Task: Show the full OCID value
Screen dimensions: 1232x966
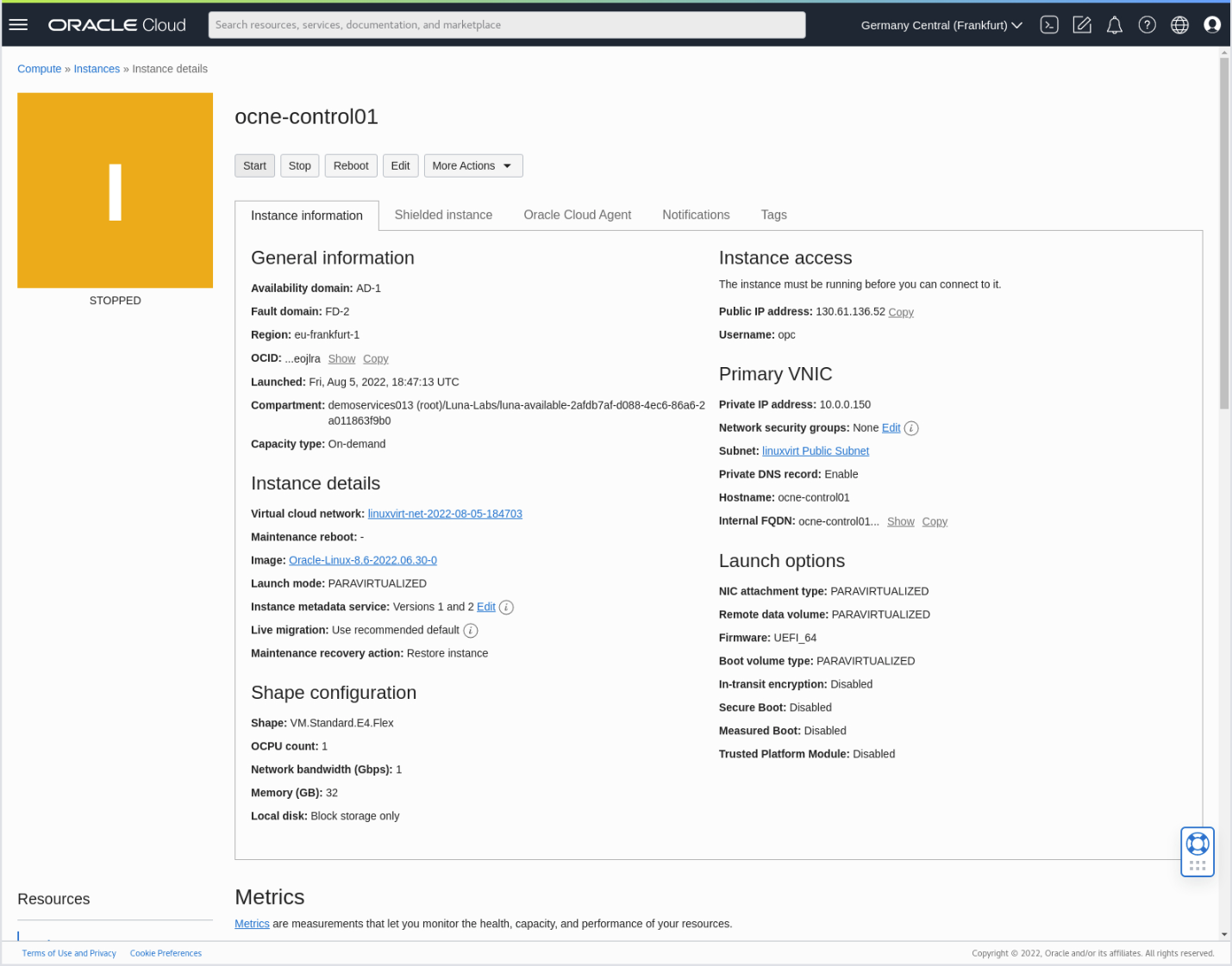Action: [341, 358]
